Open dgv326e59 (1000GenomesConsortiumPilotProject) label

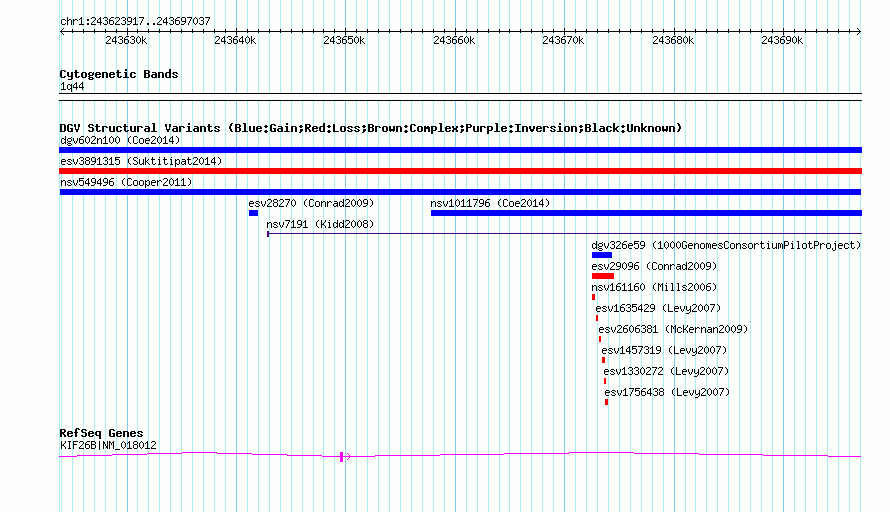click(x=726, y=245)
